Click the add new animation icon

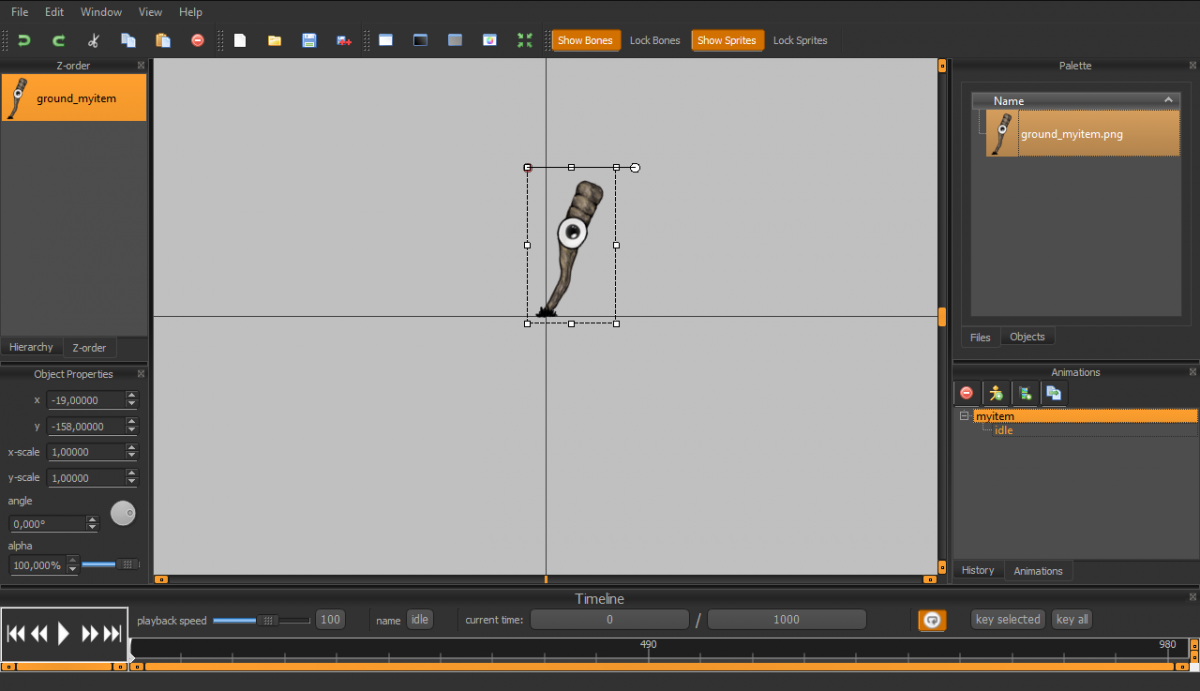pos(1024,393)
